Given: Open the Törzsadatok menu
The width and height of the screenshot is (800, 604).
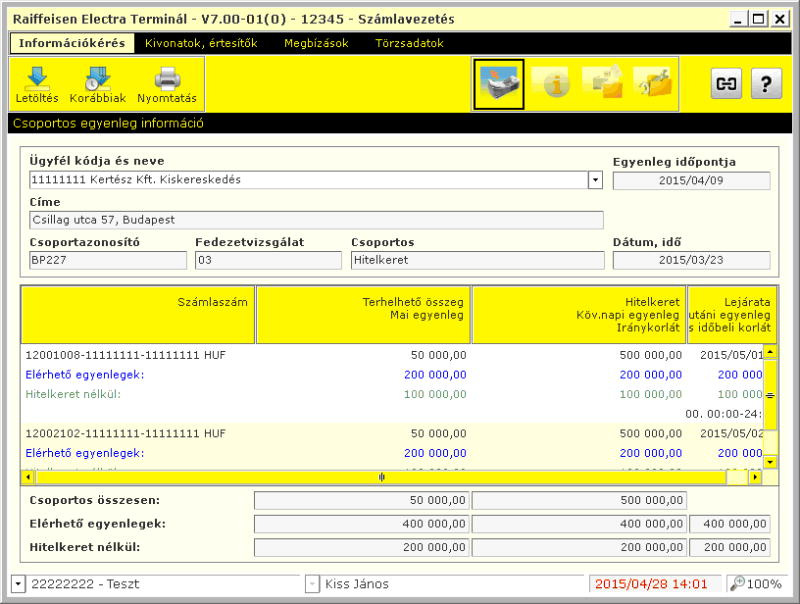Looking at the screenshot, I should [x=409, y=43].
